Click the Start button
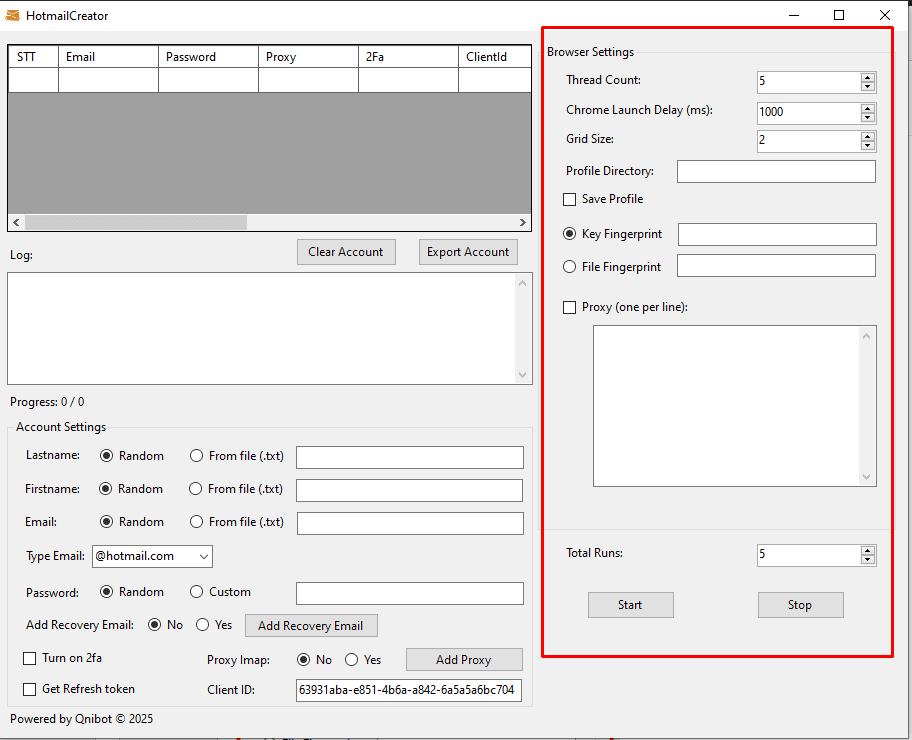The width and height of the screenshot is (912, 740). tap(630, 605)
